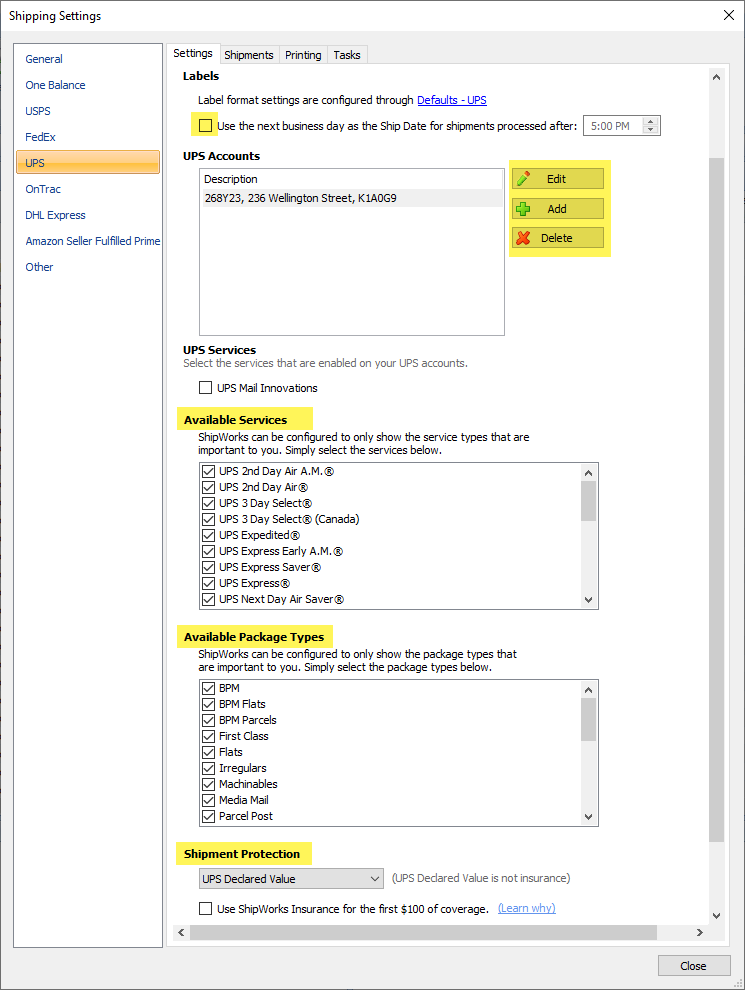Select UPS in the sidebar
This screenshot has width=745, height=990.
[88, 162]
